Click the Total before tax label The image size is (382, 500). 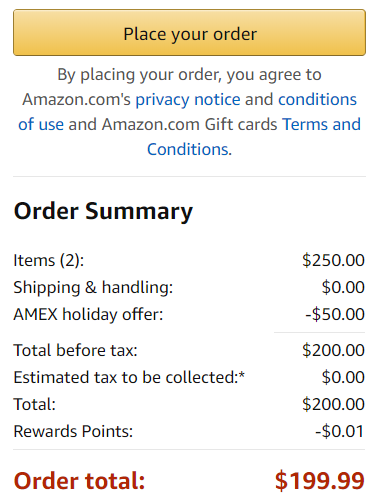pos(75,350)
